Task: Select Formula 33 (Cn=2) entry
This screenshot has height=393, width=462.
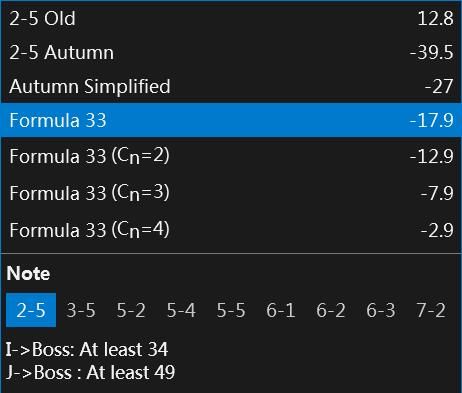Action: 231,156
